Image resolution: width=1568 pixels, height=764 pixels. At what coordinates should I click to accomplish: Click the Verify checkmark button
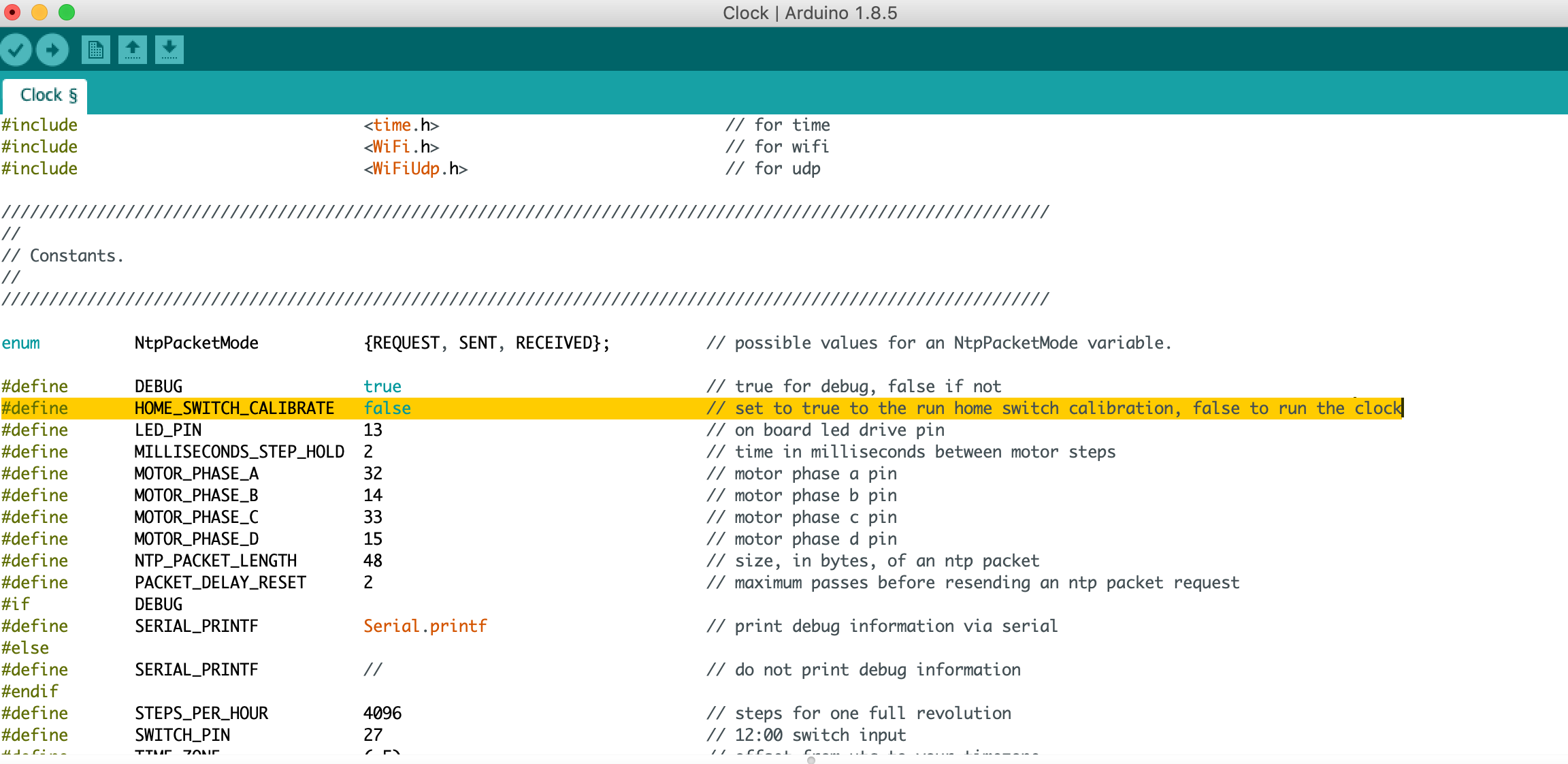pyautogui.click(x=16, y=50)
